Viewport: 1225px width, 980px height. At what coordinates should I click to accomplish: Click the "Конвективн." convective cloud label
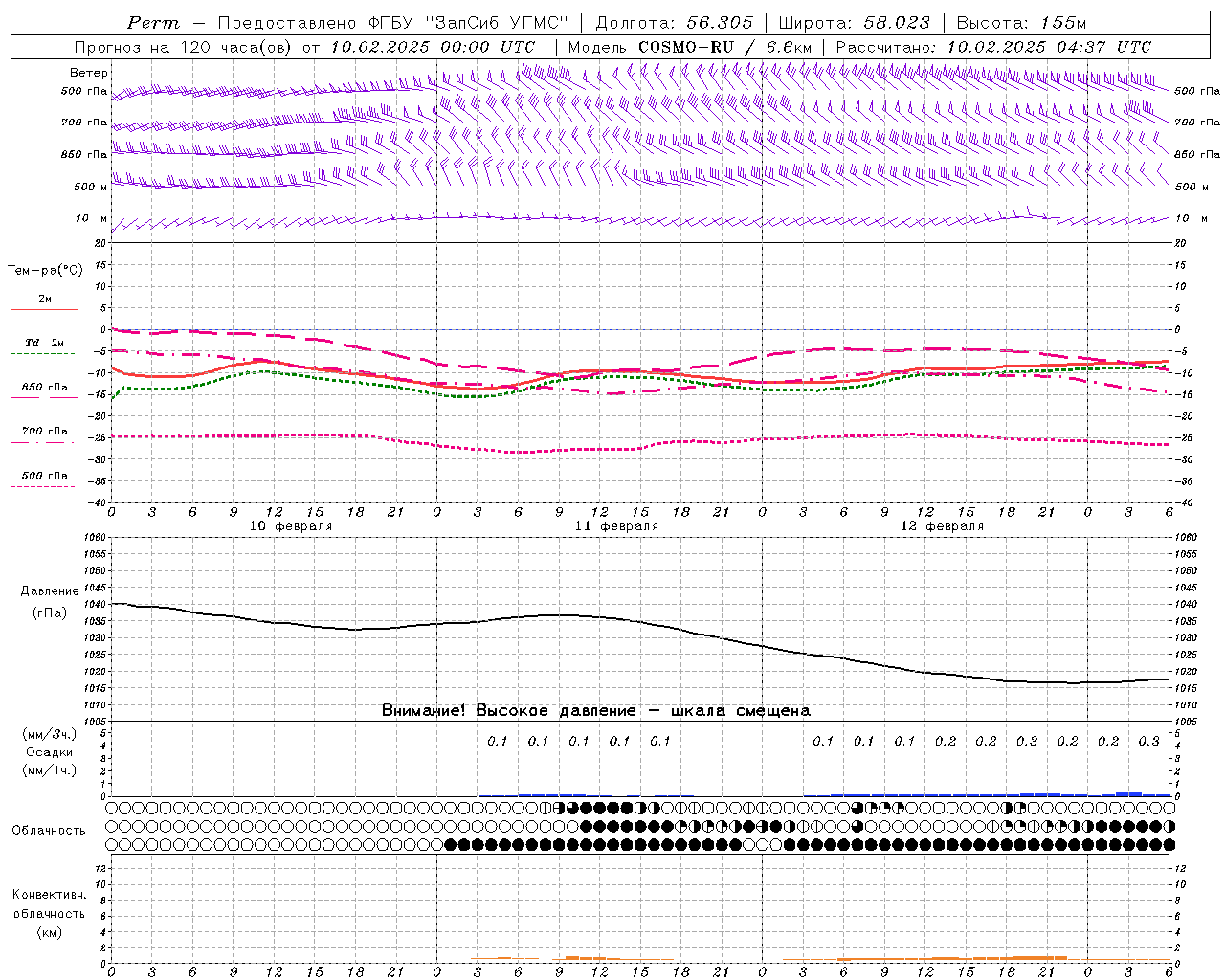click(49, 895)
